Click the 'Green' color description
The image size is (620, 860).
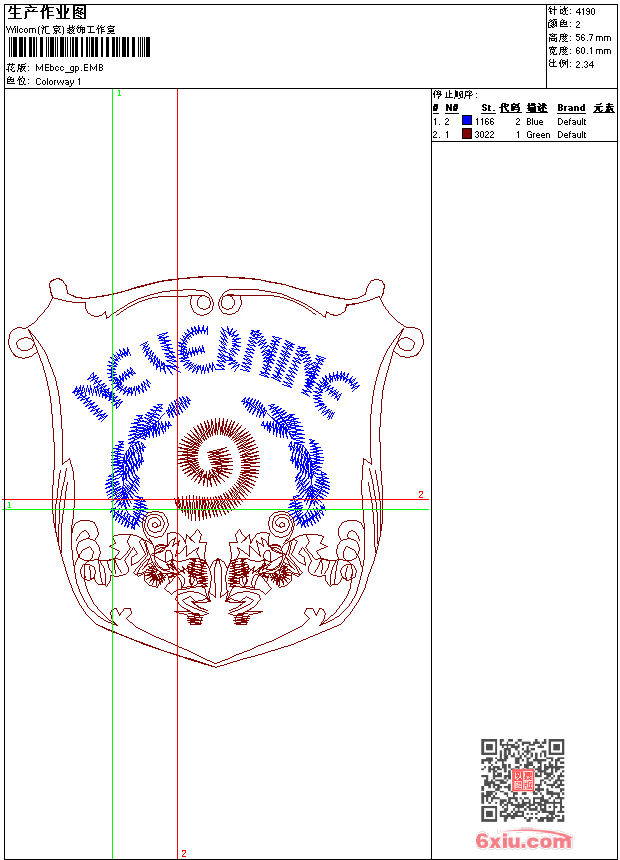[538, 135]
